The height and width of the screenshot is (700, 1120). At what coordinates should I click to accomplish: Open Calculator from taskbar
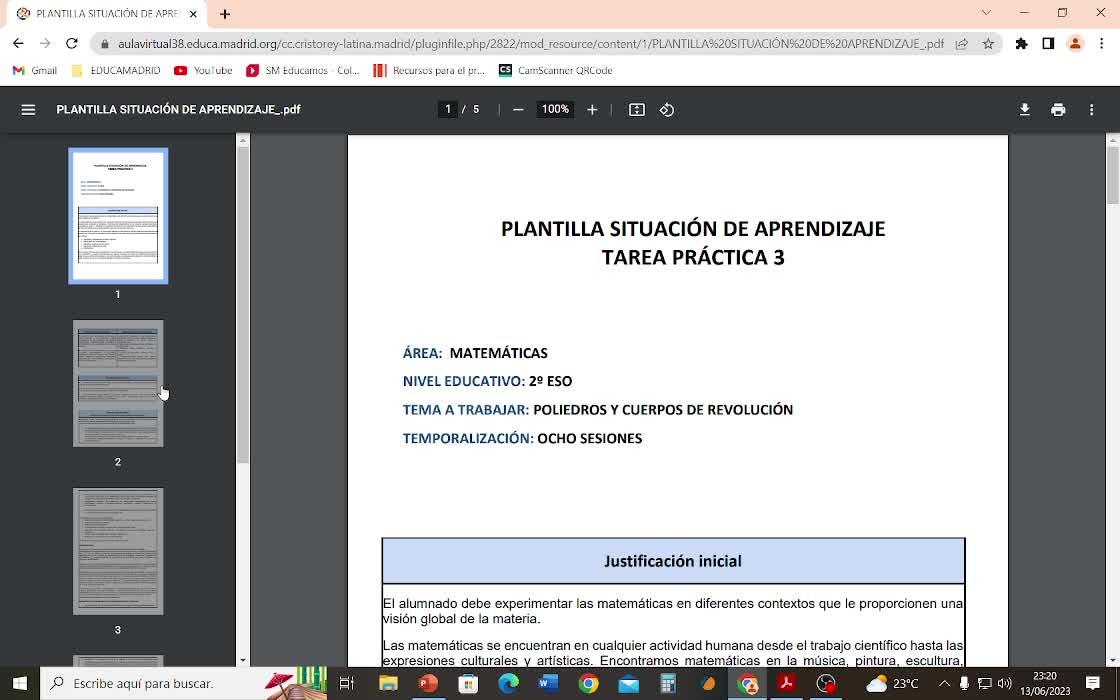point(668,684)
